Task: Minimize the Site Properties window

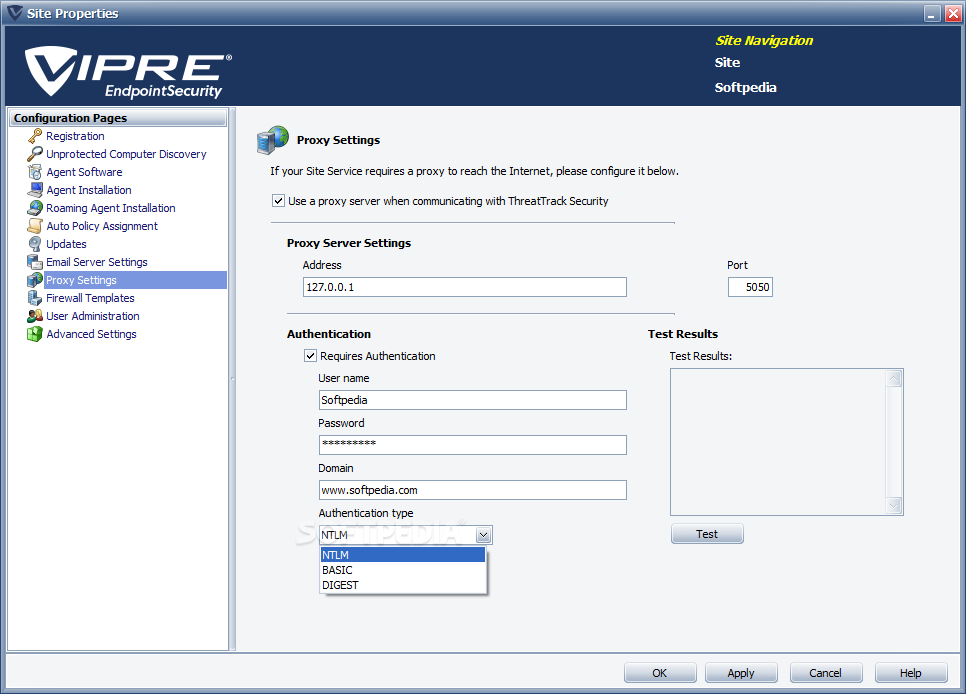Action: click(x=933, y=14)
